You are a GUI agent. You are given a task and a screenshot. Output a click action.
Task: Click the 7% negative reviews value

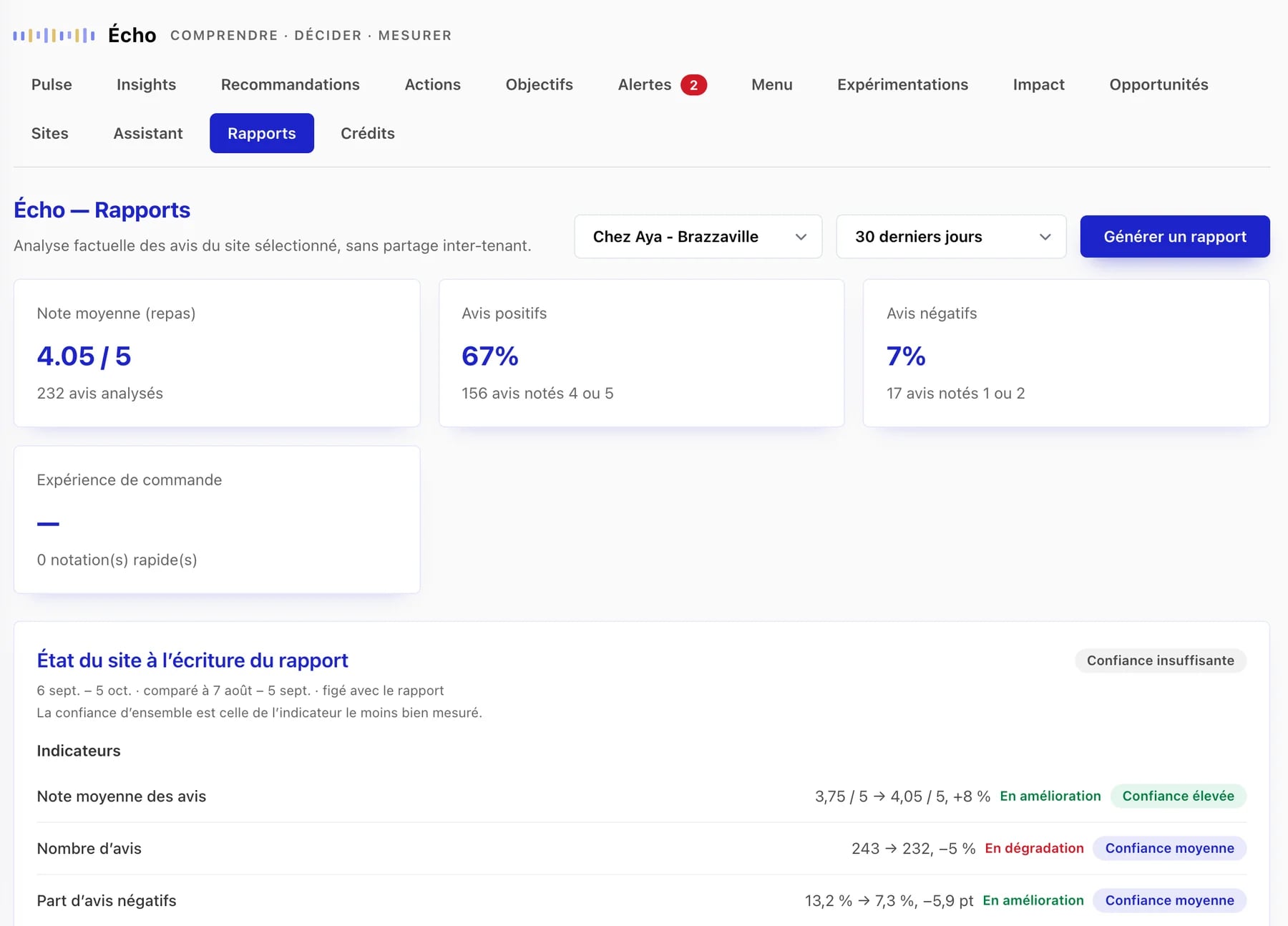tap(906, 356)
